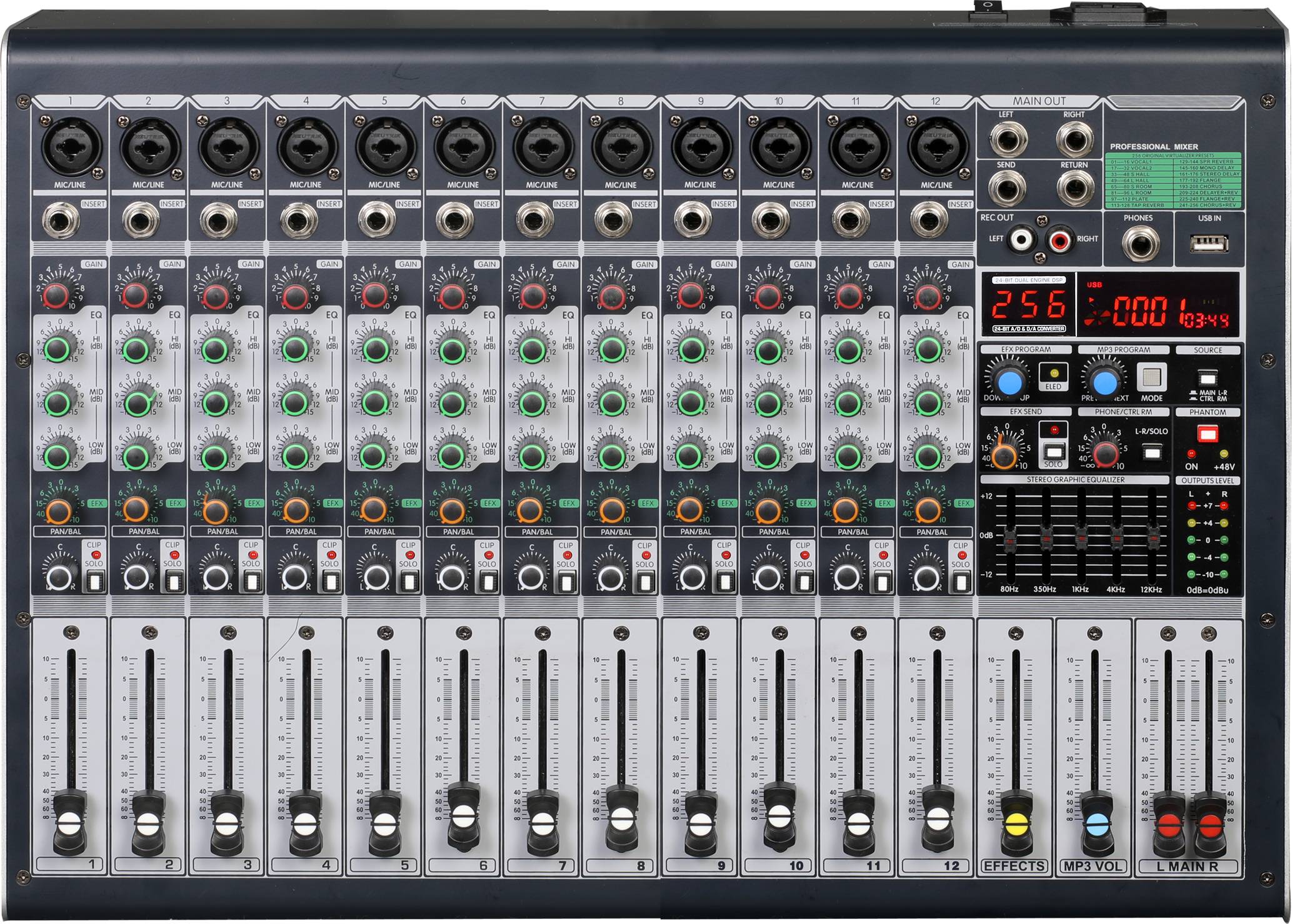Toggle the SOURCE MAIN L-R / CTRL RM switch
Screen dimensions: 1292x924
click(1208, 379)
